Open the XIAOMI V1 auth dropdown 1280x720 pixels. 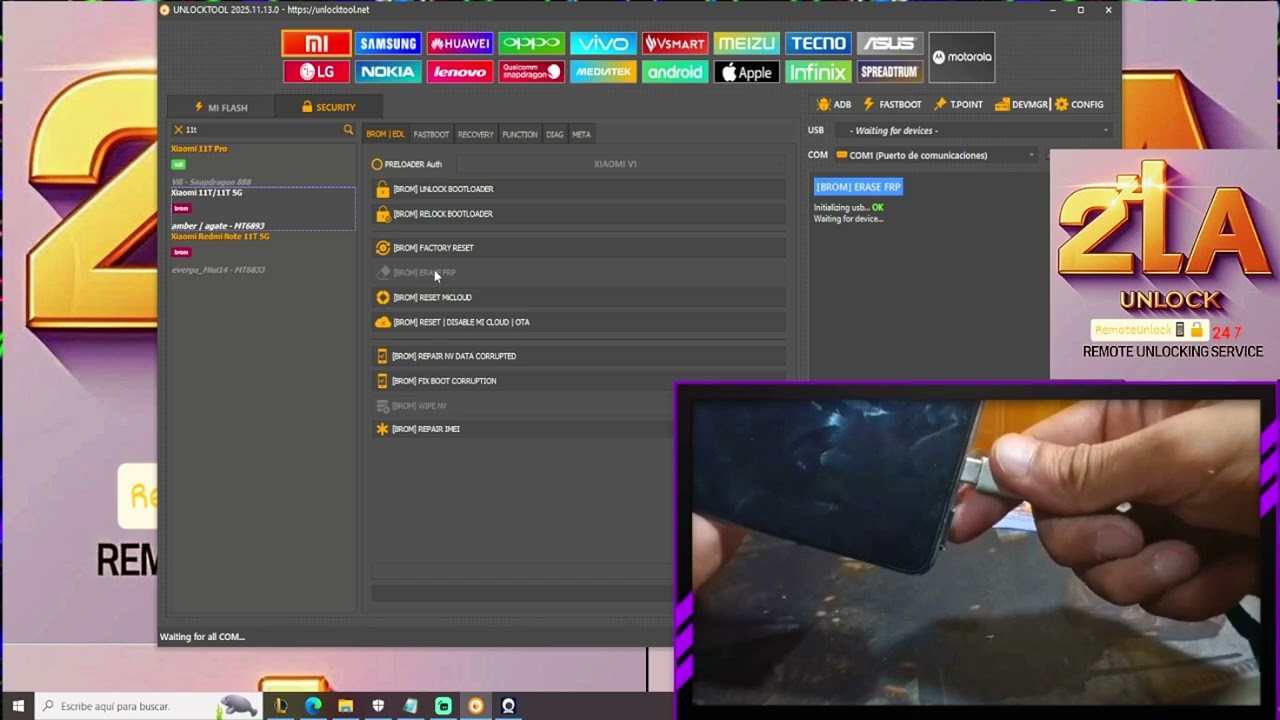click(x=621, y=164)
